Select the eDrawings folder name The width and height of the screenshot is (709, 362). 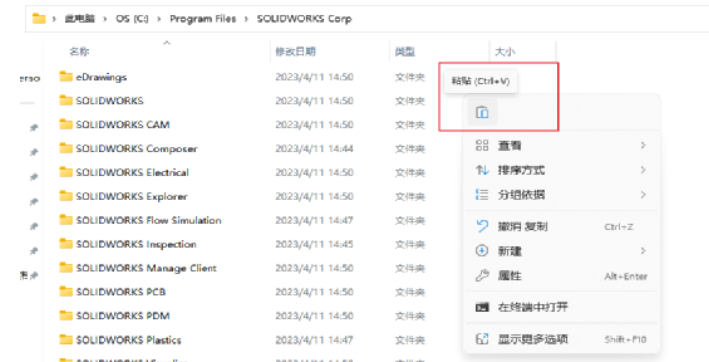click(101, 77)
